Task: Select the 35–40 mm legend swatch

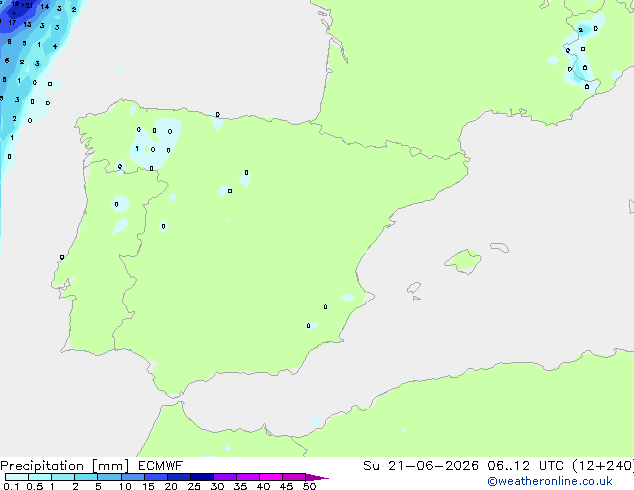Action: (x=247, y=477)
